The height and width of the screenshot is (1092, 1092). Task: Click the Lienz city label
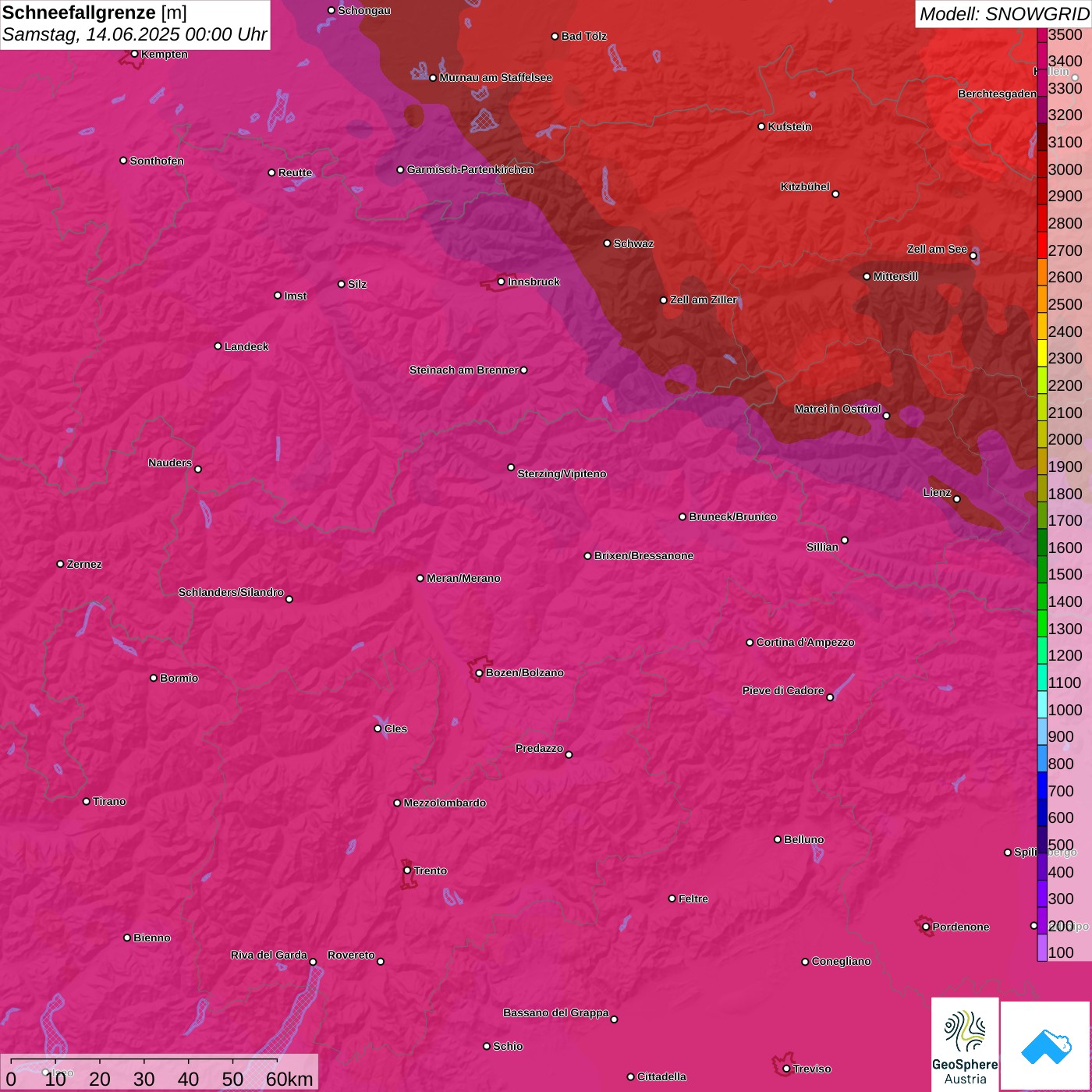(937, 492)
